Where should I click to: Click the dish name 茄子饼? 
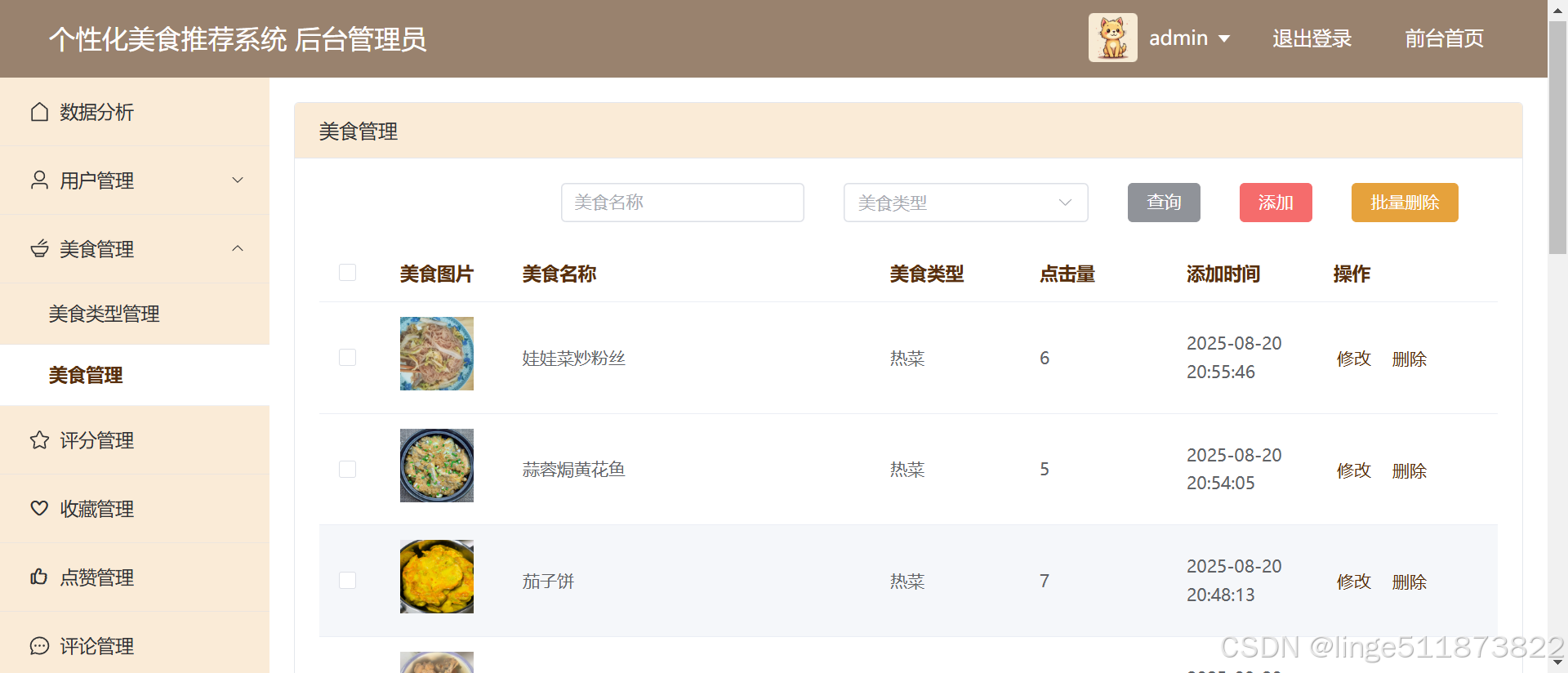tap(549, 581)
